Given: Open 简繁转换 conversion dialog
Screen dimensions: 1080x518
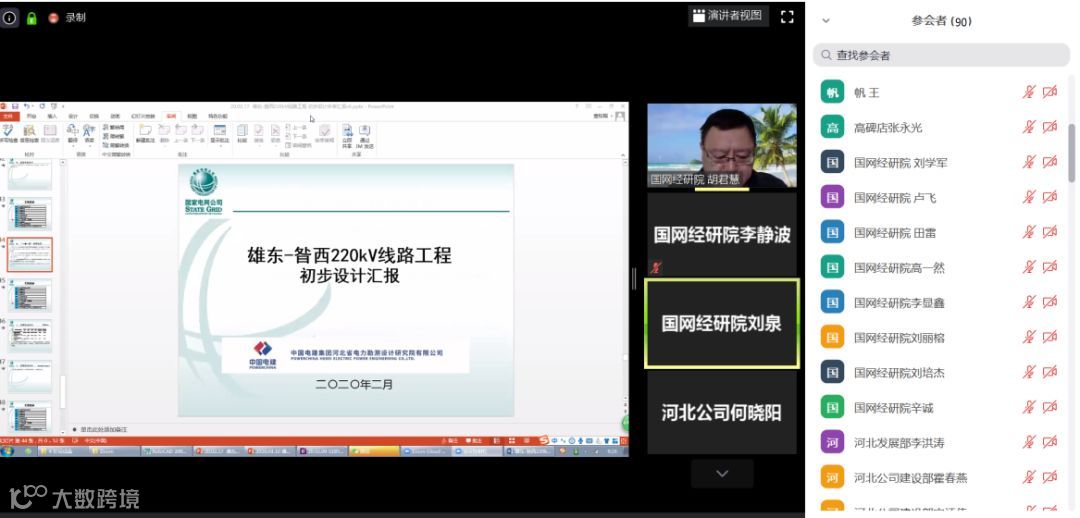Looking at the screenshot, I should [116, 145].
